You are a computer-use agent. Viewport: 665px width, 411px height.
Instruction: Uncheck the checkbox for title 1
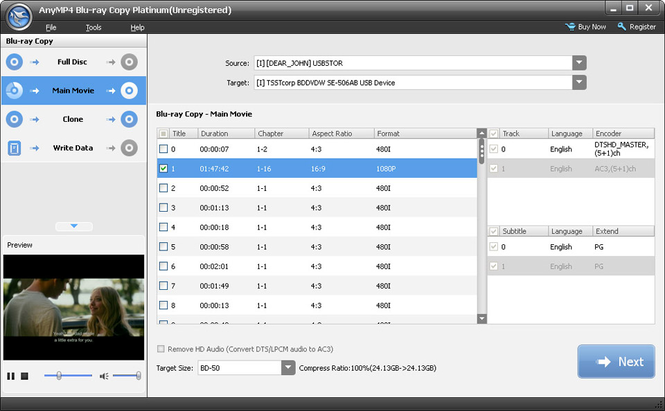coord(163,168)
